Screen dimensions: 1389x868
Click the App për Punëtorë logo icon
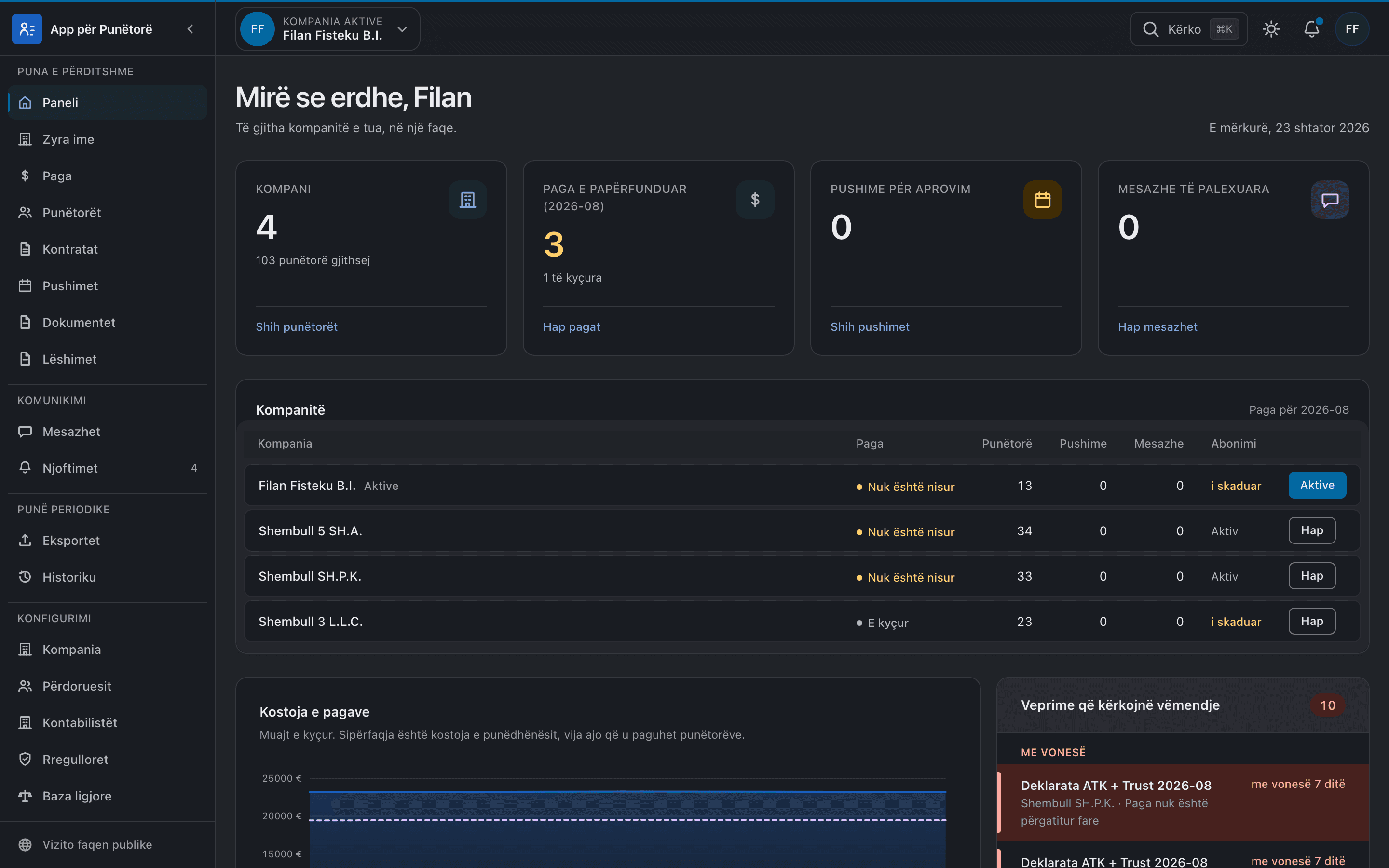27,29
